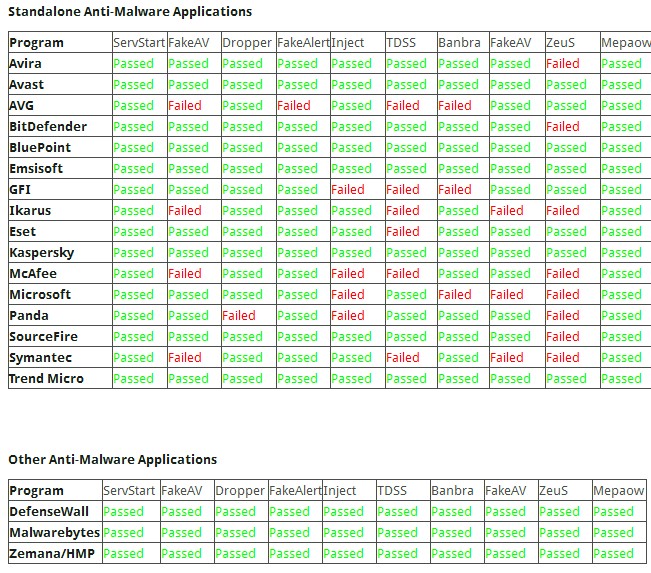The width and height of the screenshot is (651, 573).
Task: Click Eset's Failed result under TDSS
Action: pos(402,231)
